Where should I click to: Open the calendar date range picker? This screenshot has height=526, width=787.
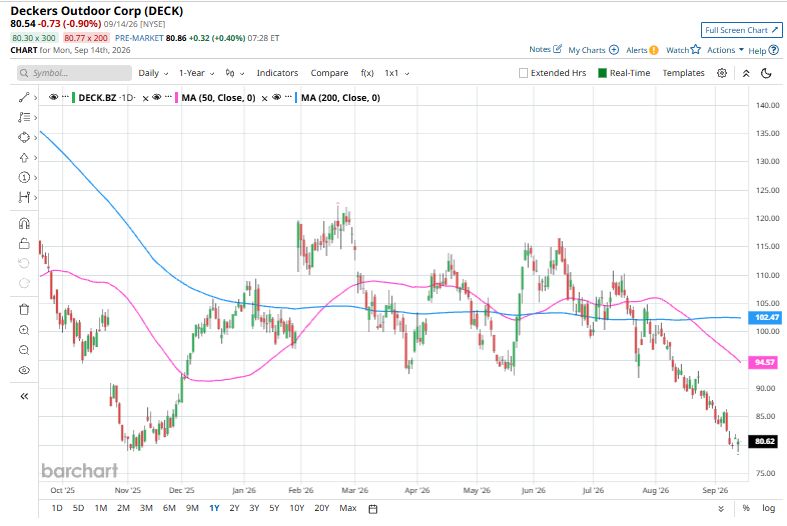click(373, 509)
